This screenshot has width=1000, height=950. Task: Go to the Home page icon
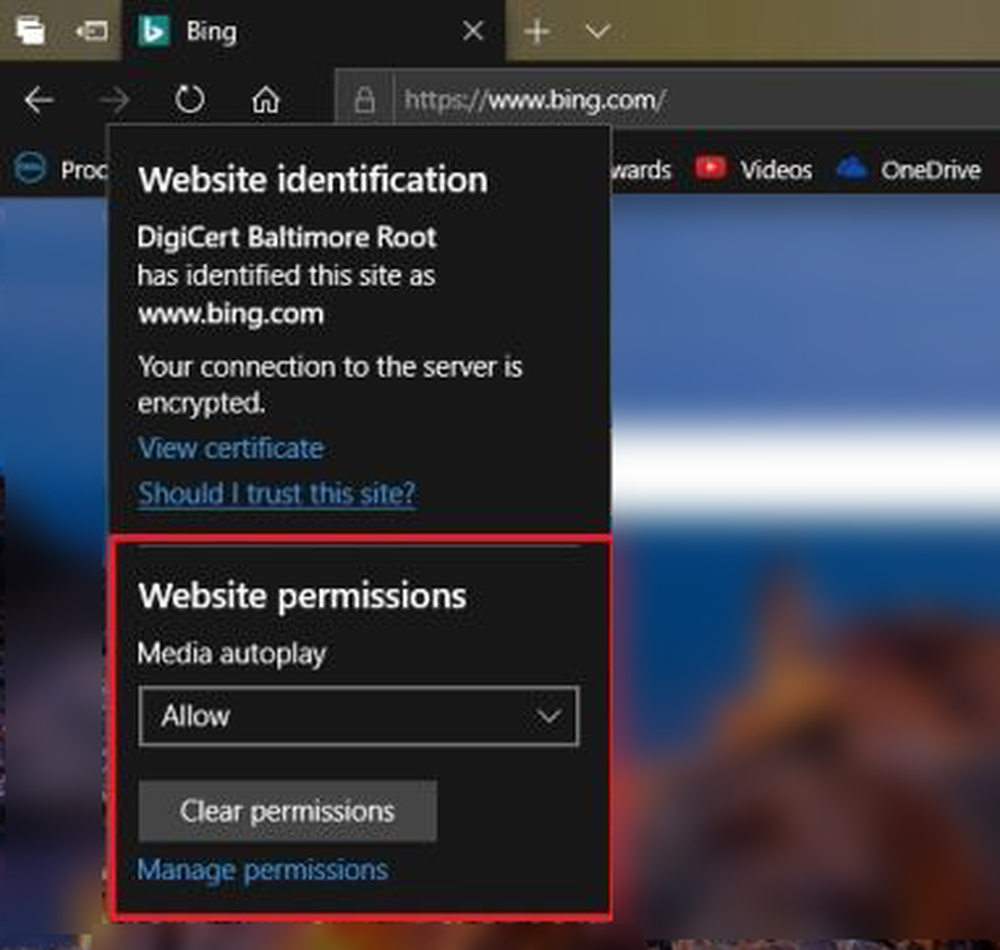pyautogui.click(x=265, y=100)
